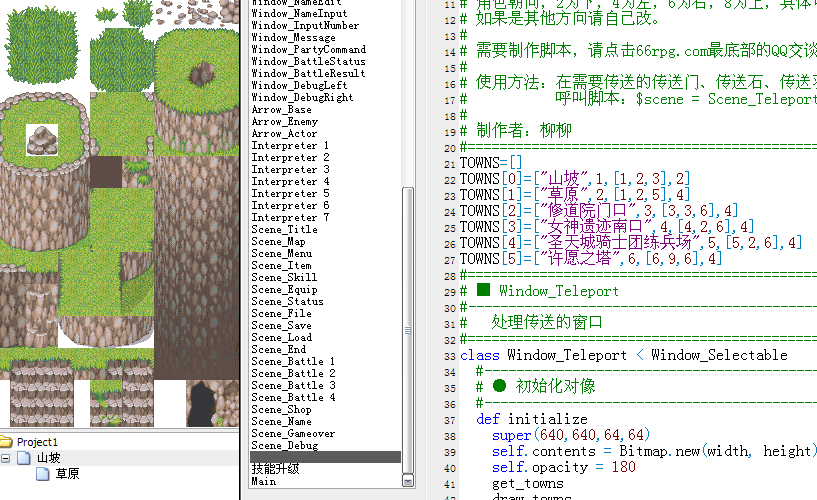Screen dimensions: 817x500
Task: Select Scene_Save script
Action: (281, 325)
